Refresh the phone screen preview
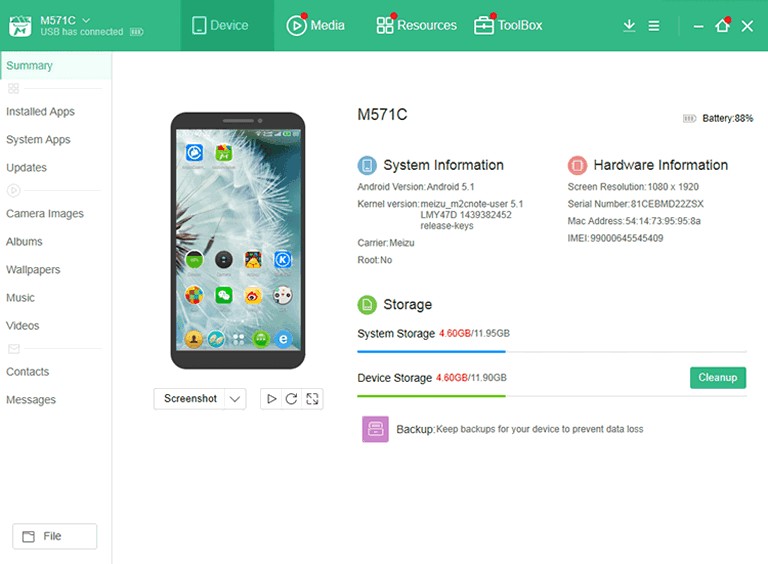 pos(291,399)
